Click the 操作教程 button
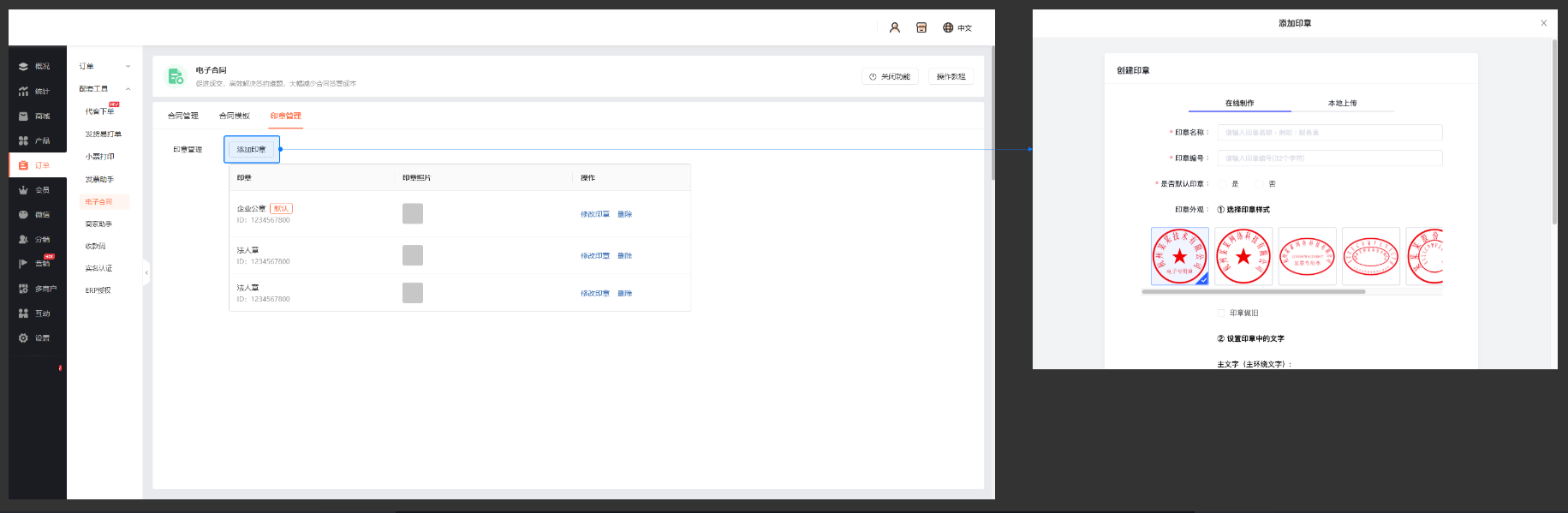The image size is (1568, 513). point(951,76)
